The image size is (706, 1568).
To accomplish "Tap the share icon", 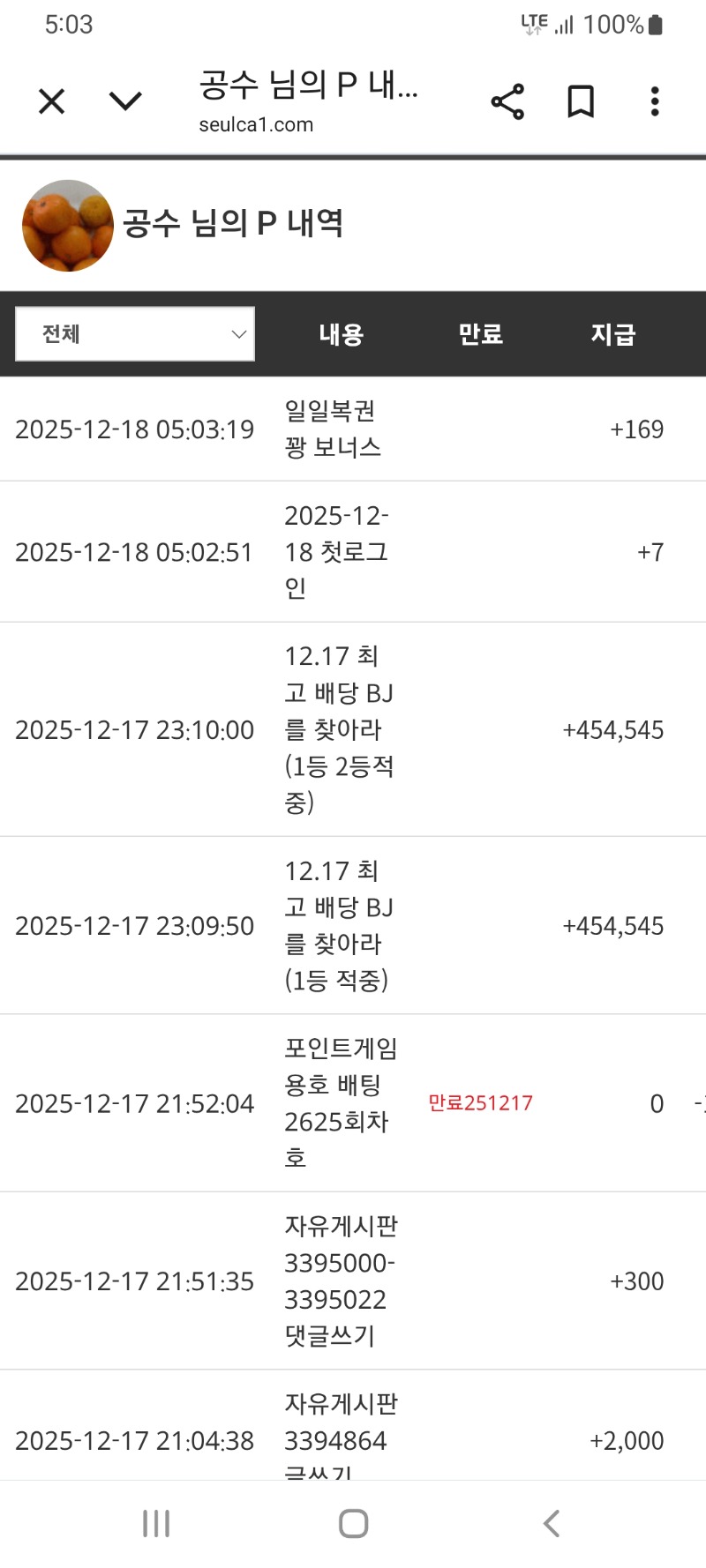I will coord(507,102).
